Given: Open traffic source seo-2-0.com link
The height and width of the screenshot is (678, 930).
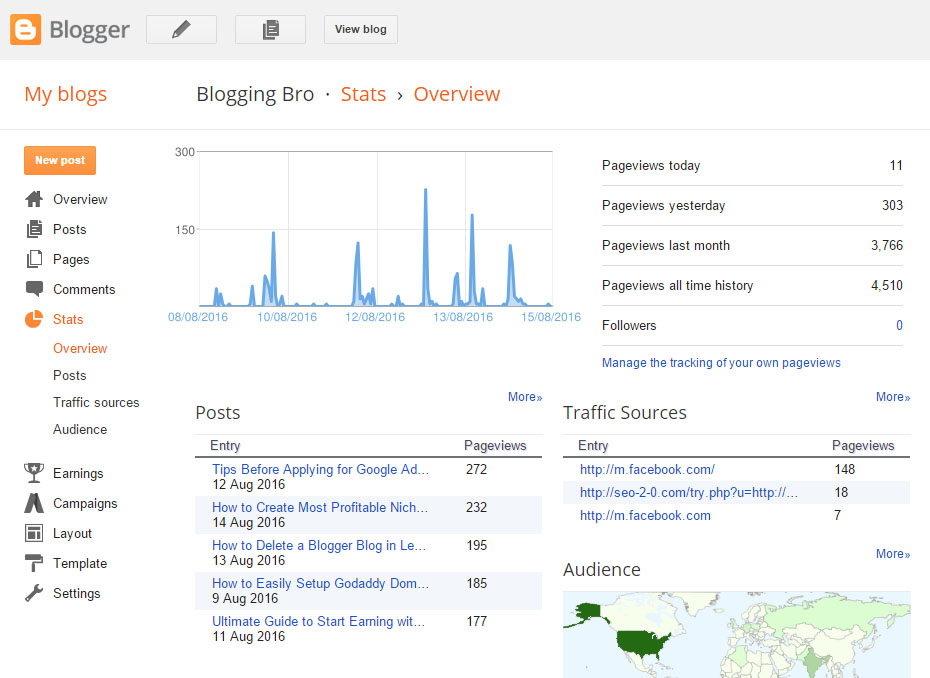Looking at the screenshot, I should (x=689, y=492).
